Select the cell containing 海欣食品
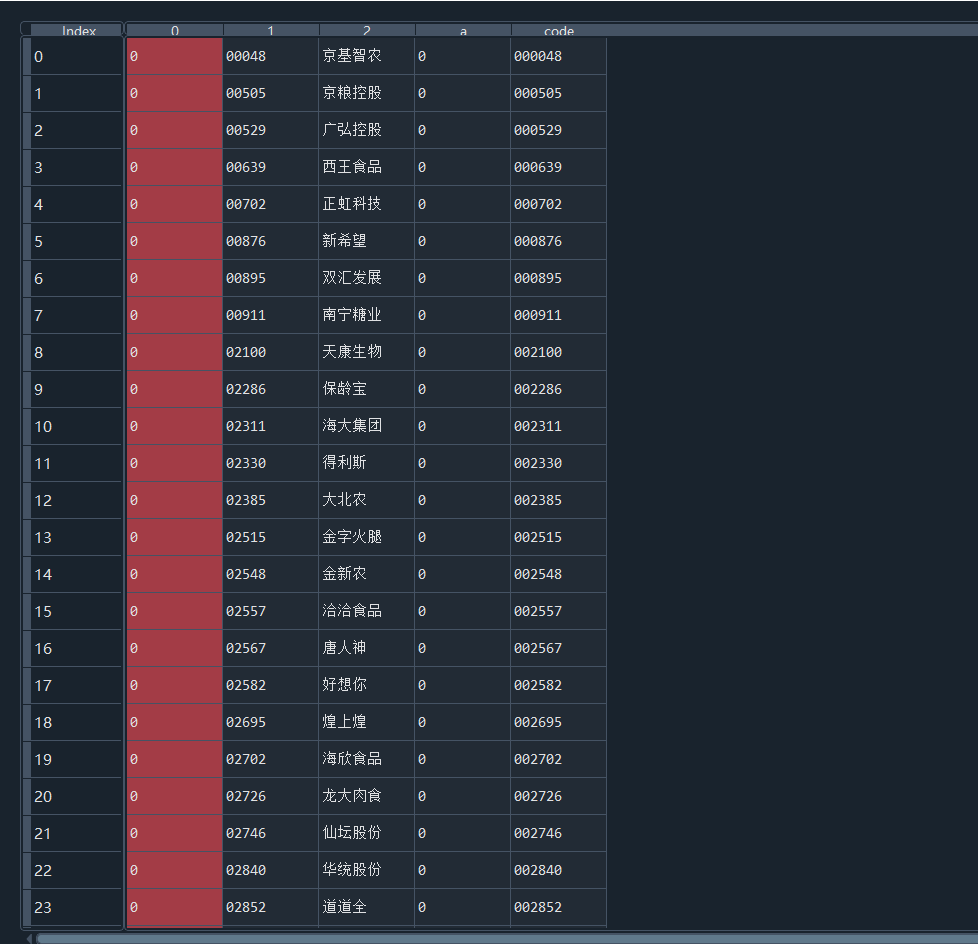This screenshot has width=978, height=944. [366, 759]
